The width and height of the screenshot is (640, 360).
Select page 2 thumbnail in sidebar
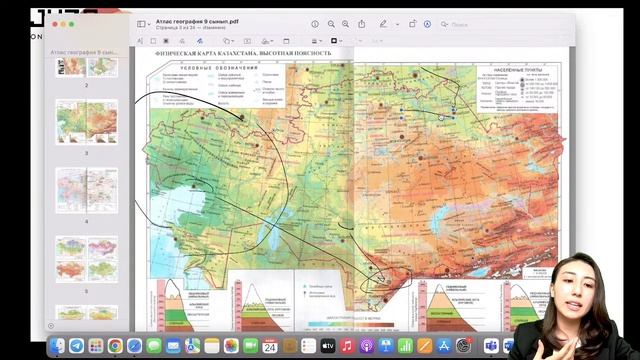(x=87, y=68)
